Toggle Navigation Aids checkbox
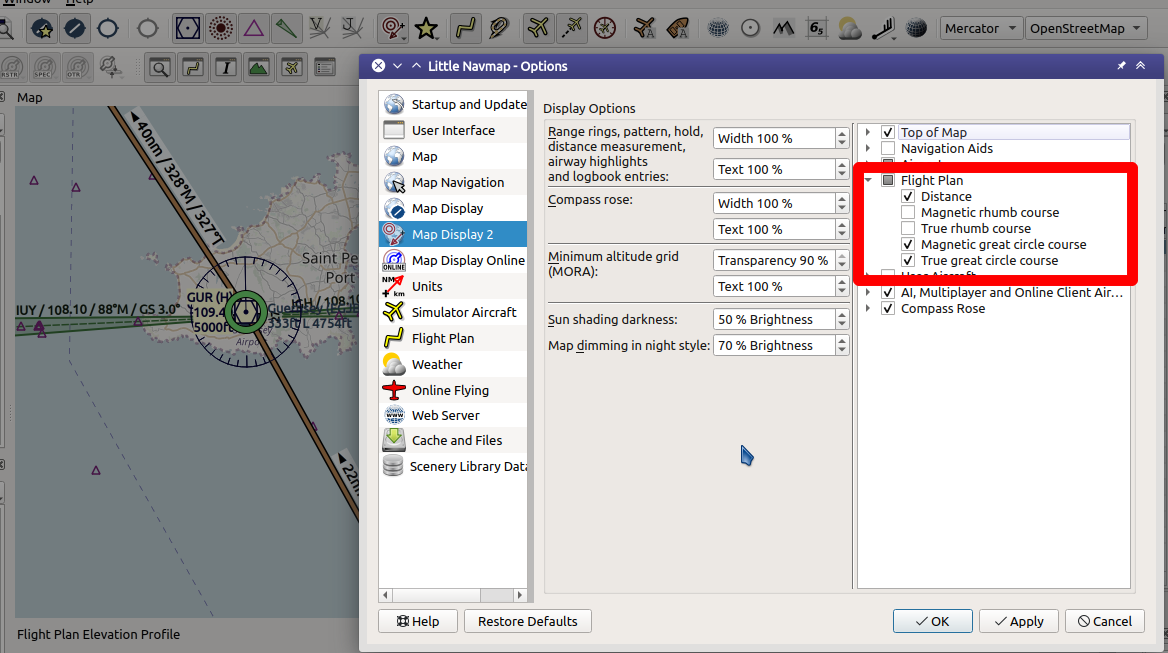The image size is (1168, 653). [888, 148]
